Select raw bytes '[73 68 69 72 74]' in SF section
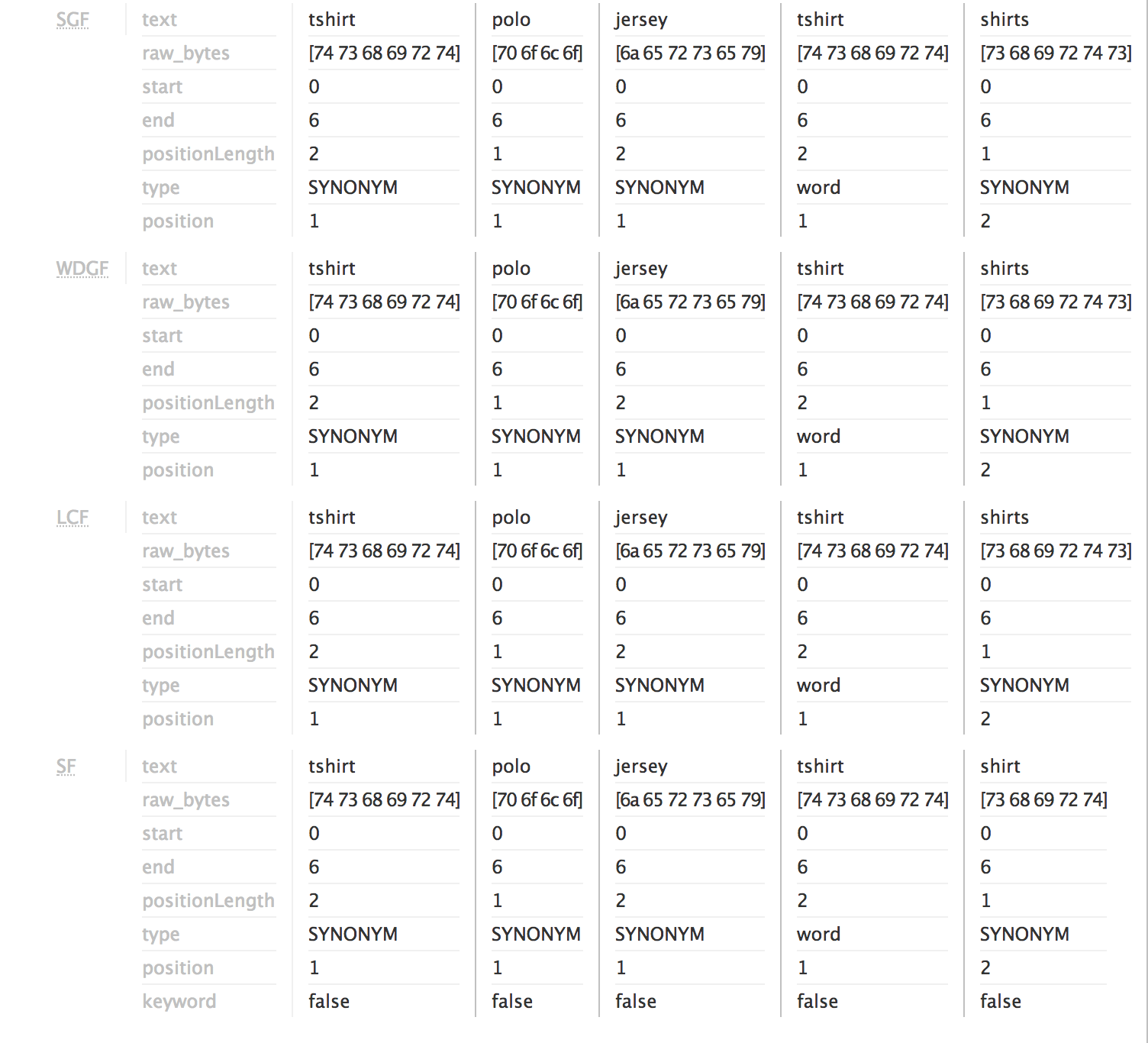The width and height of the screenshot is (1148, 1043). [1043, 799]
